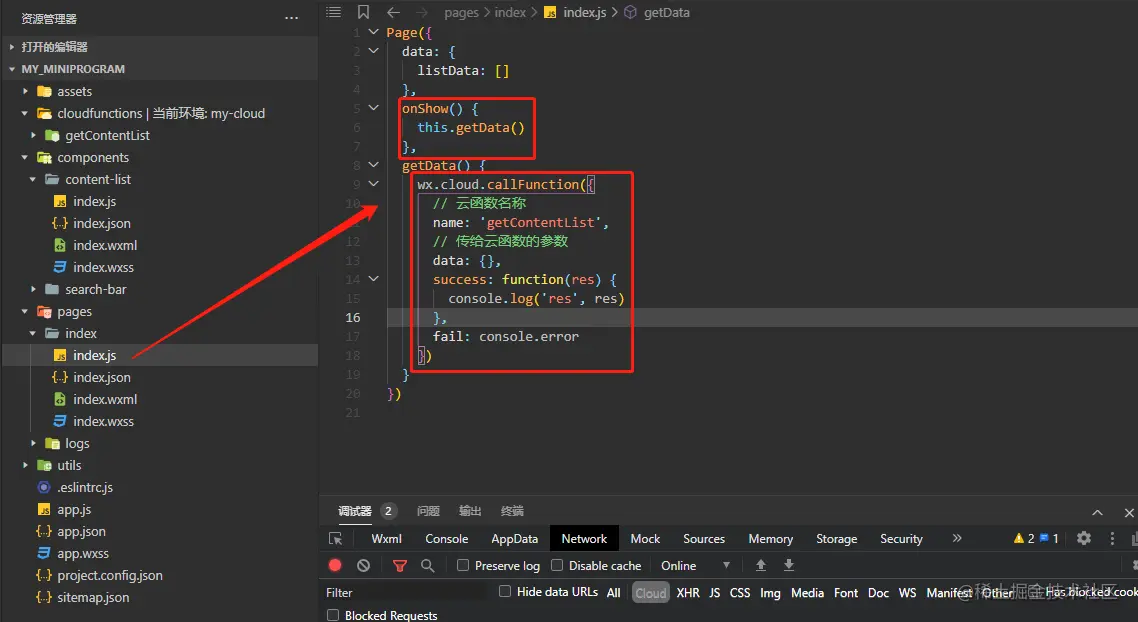Show more devtools tabs chevron
The image size is (1138, 622).
tap(957, 538)
